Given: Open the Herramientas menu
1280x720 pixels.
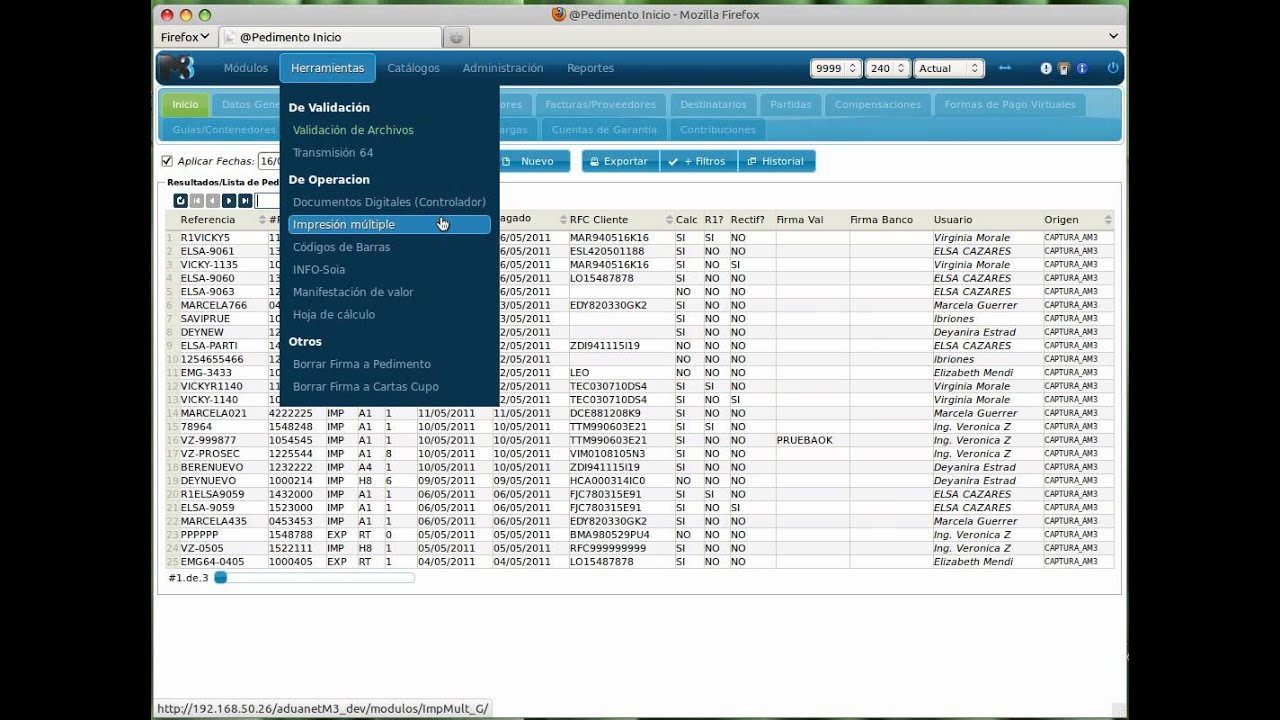Looking at the screenshot, I should point(328,68).
